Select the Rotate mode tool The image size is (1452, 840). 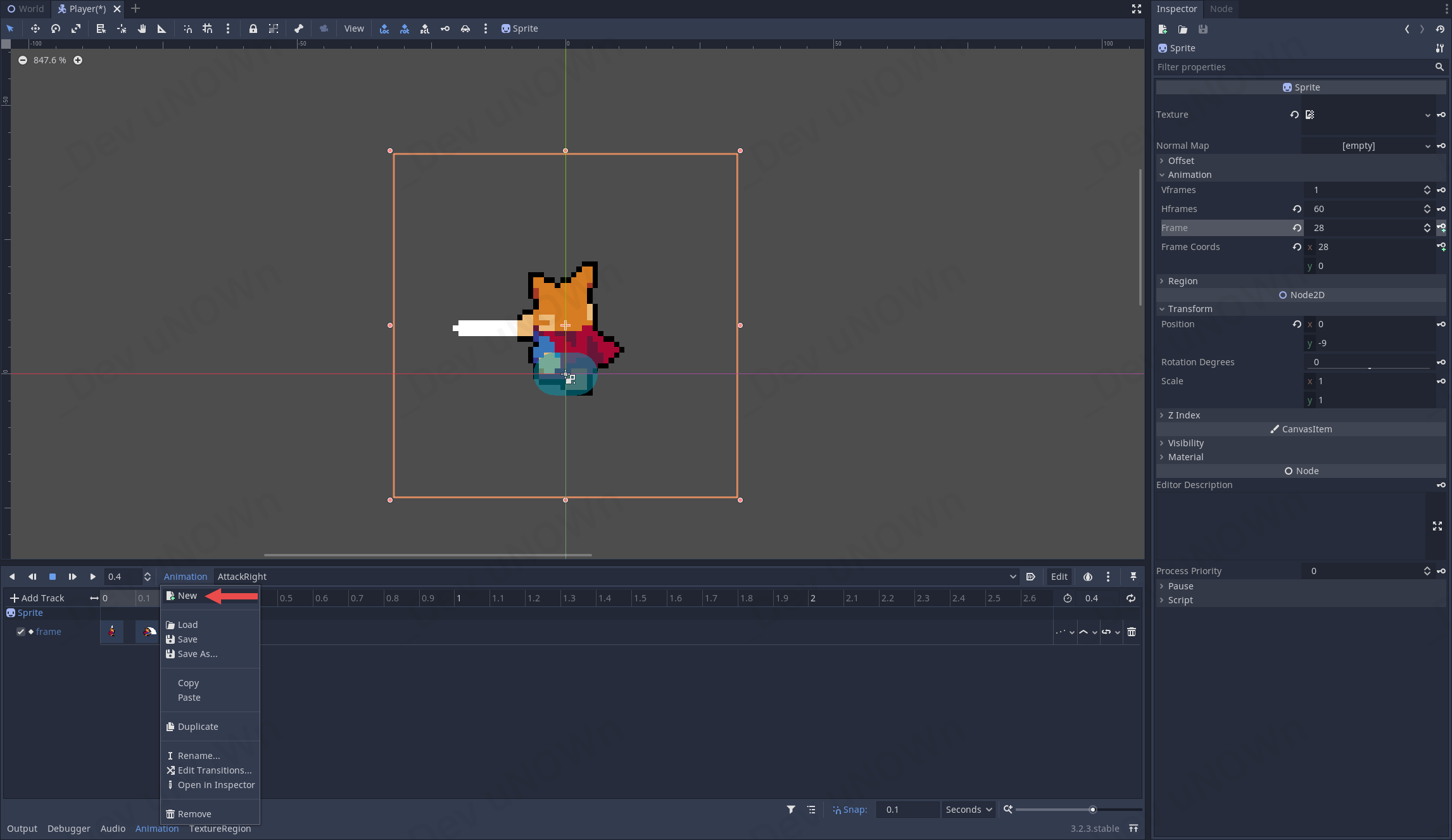(x=56, y=28)
